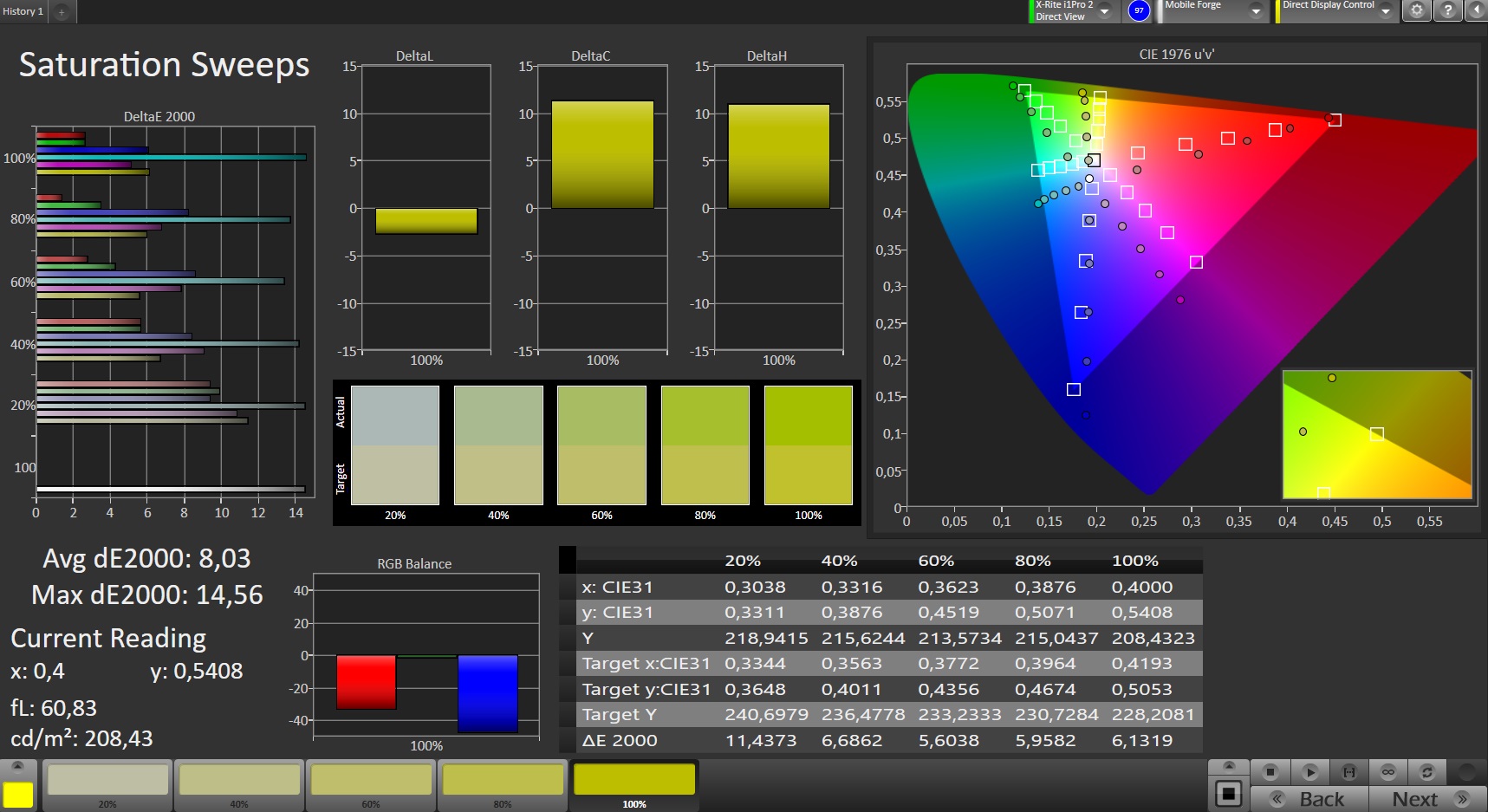This screenshot has width=1488, height=812.
Task: Expand the panel above the large stop icon
Action: [x=1229, y=766]
